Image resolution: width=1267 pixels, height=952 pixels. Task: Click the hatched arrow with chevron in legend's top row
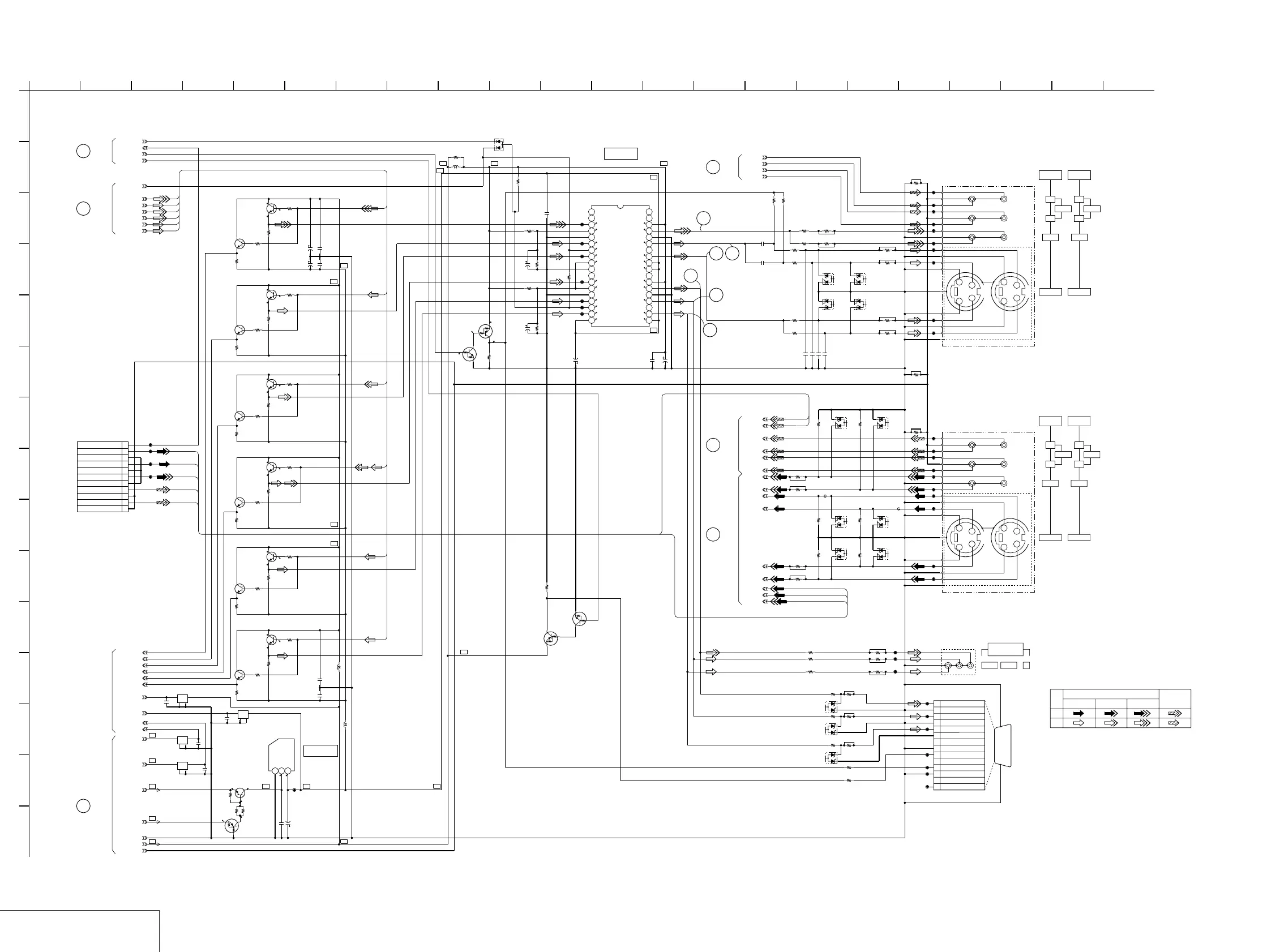click(x=1174, y=713)
